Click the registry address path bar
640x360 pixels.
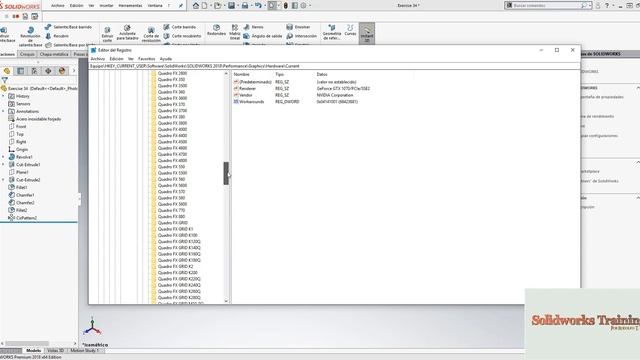[x=334, y=66]
